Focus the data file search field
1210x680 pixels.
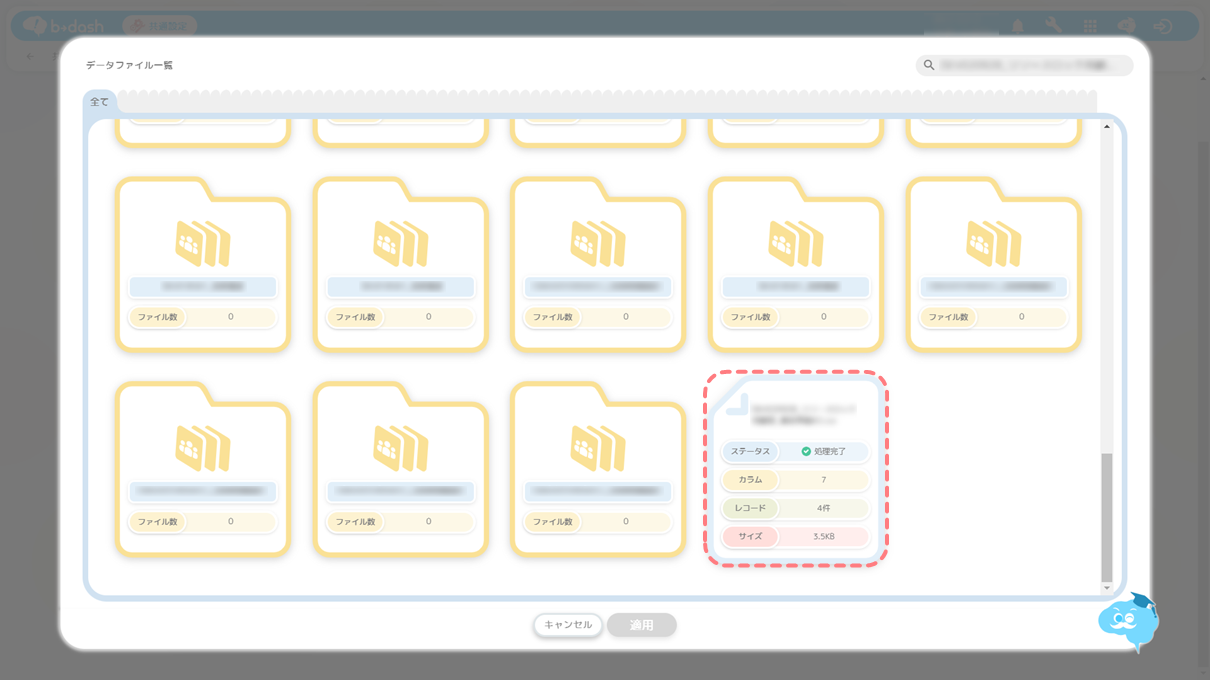[1024, 65]
